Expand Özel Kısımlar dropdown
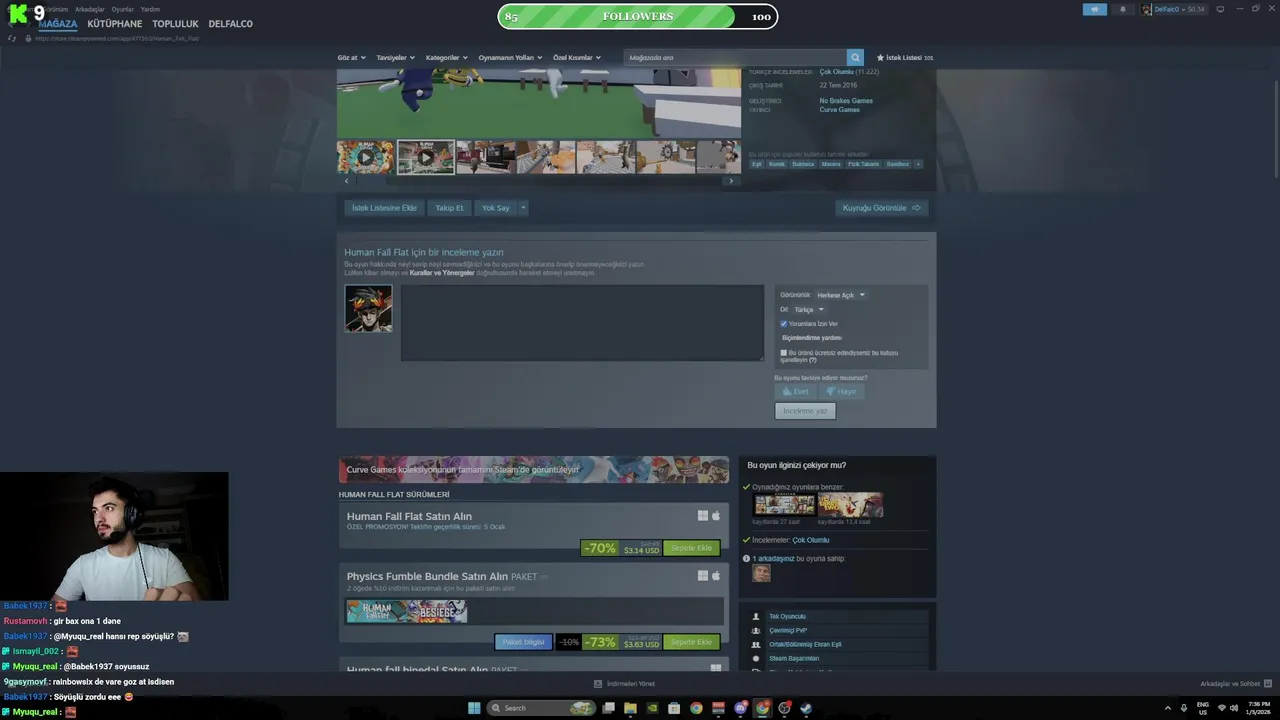This screenshot has width=1280, height=720. pyautogui.click(x=577, y=57)
